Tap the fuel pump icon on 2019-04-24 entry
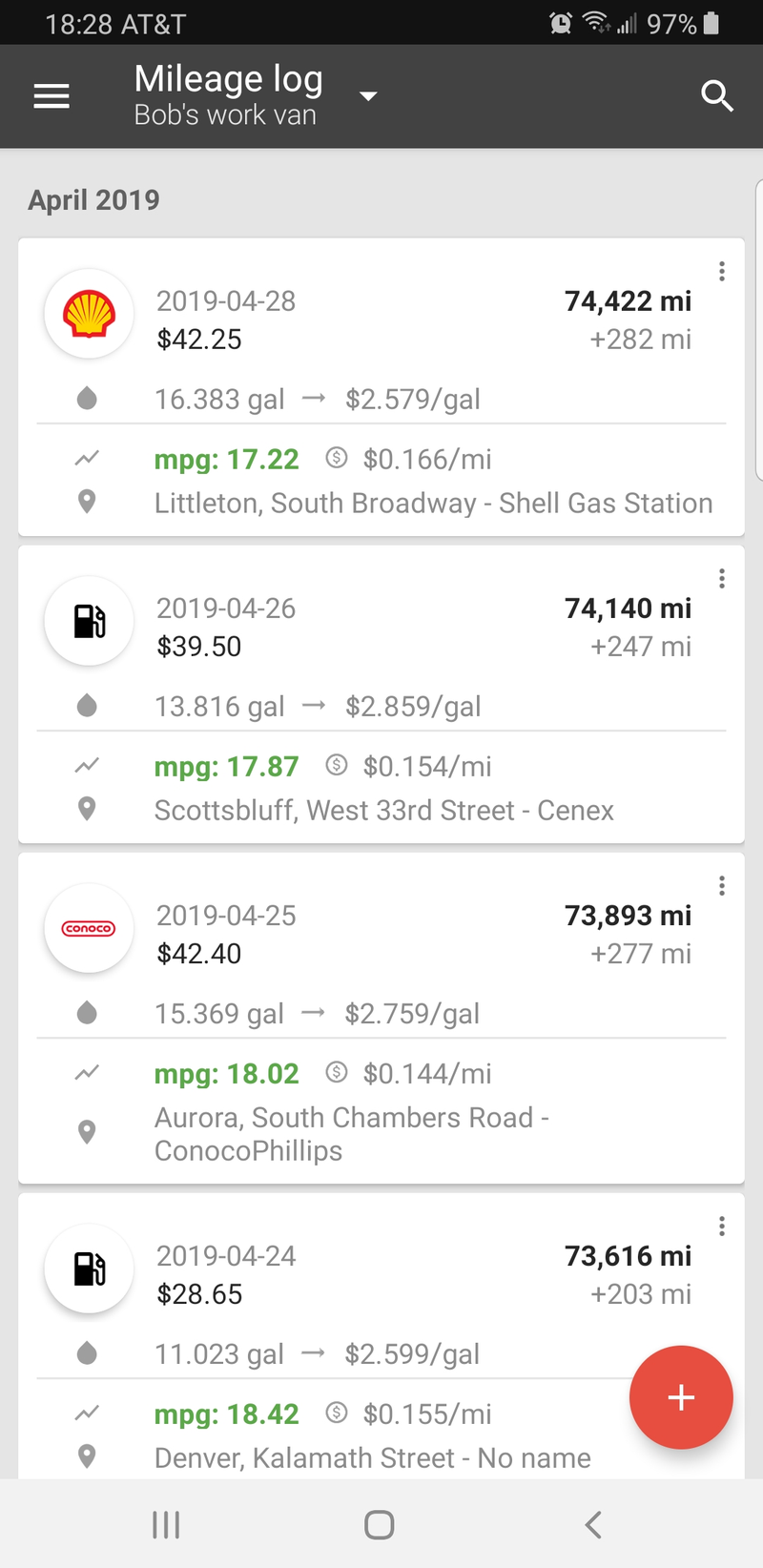 89,1269
